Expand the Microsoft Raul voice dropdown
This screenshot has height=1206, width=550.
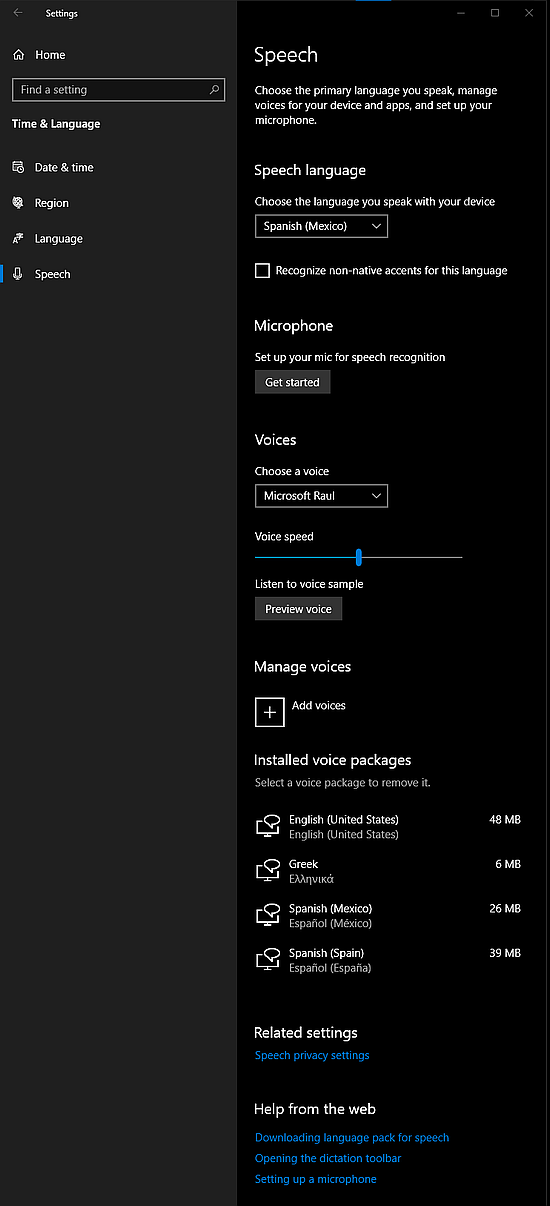[321, 496]
